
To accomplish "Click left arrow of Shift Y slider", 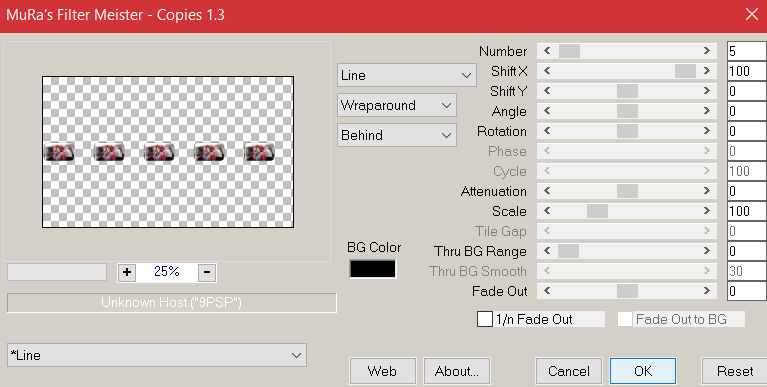I will tap(547, 91).
